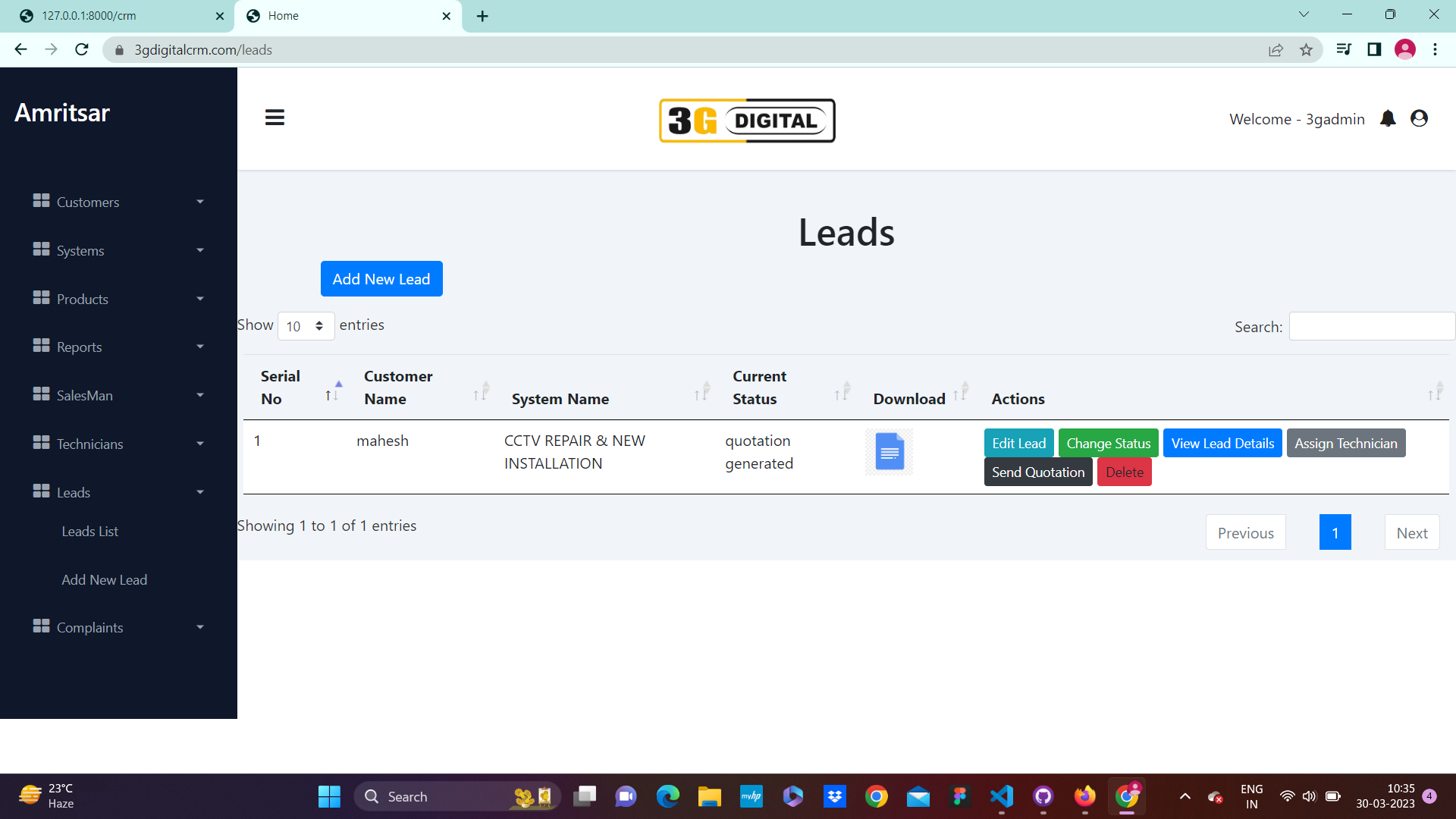Open Chrome browser menu three dots
Viewport: 1456px width, 819px height.
[1435, 49]
